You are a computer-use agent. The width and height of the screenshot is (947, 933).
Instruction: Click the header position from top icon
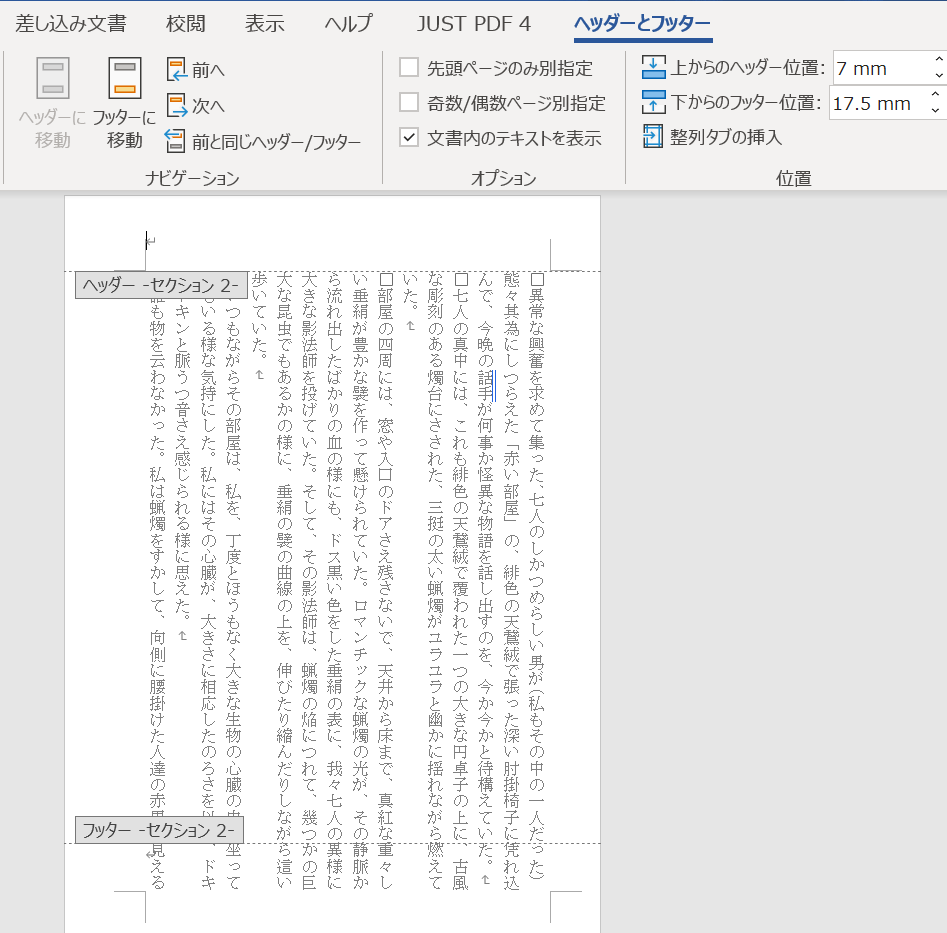(655, 68)
